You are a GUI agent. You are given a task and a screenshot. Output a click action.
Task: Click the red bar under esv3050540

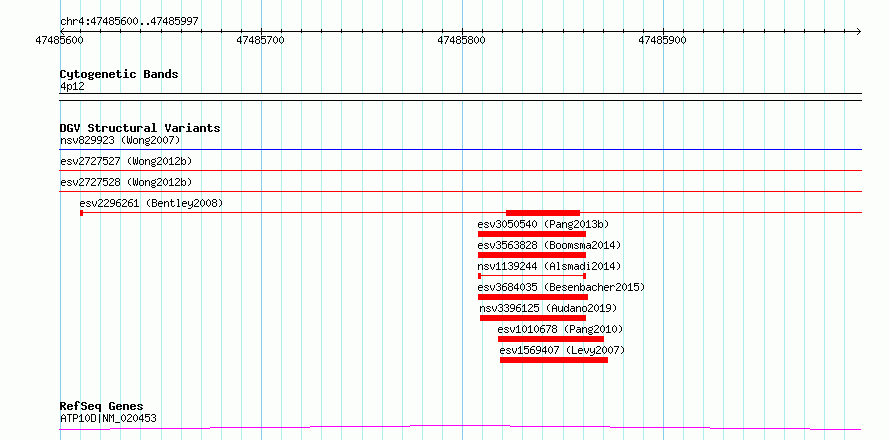532,234
